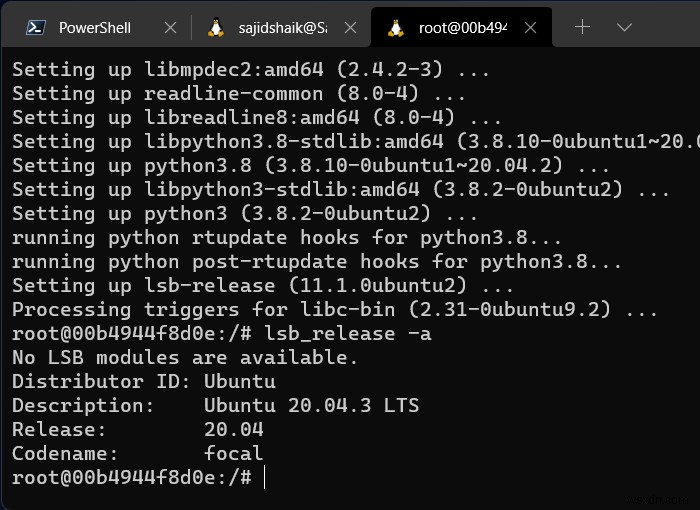Click the lsb_release -a command text
This screenshot has height=510, width=700.
pyautogui.click(x=348, y=334)
